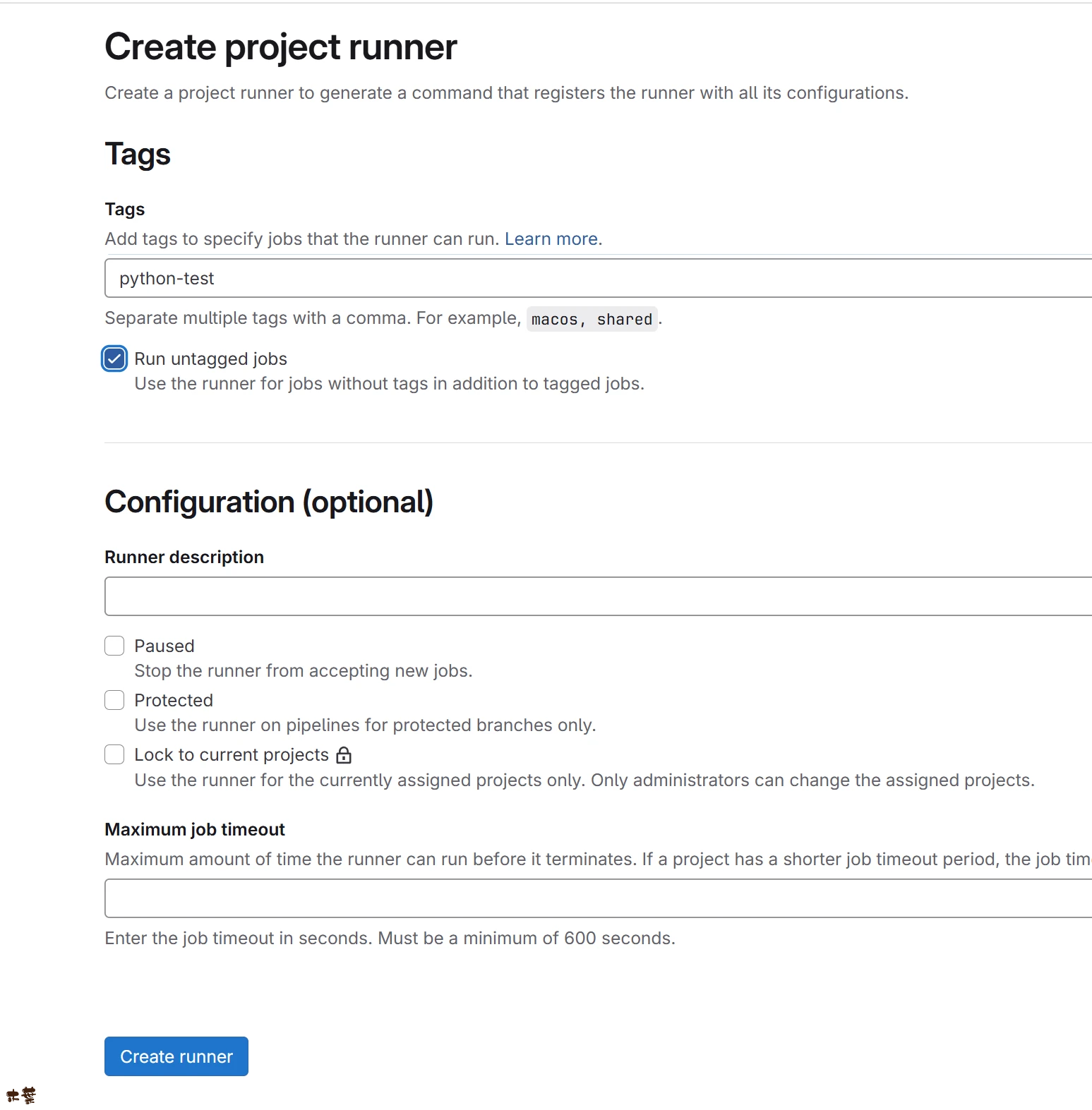Click the "macos, shared" example code snippet

coord(592,320)
